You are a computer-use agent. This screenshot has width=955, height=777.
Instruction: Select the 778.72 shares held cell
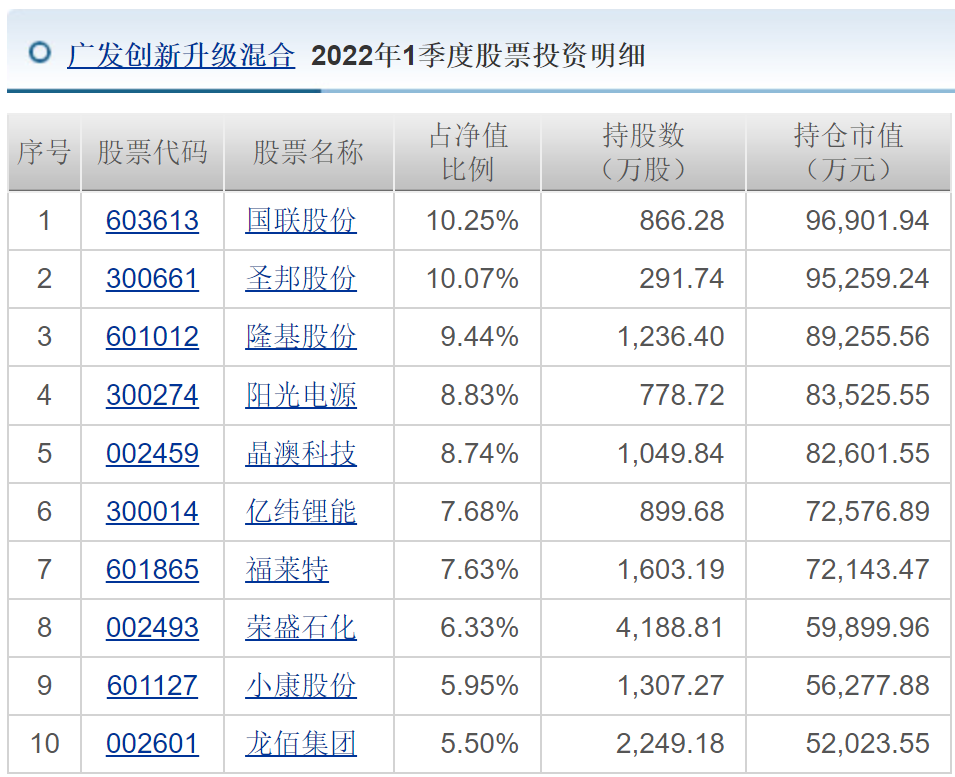(643, 395)
